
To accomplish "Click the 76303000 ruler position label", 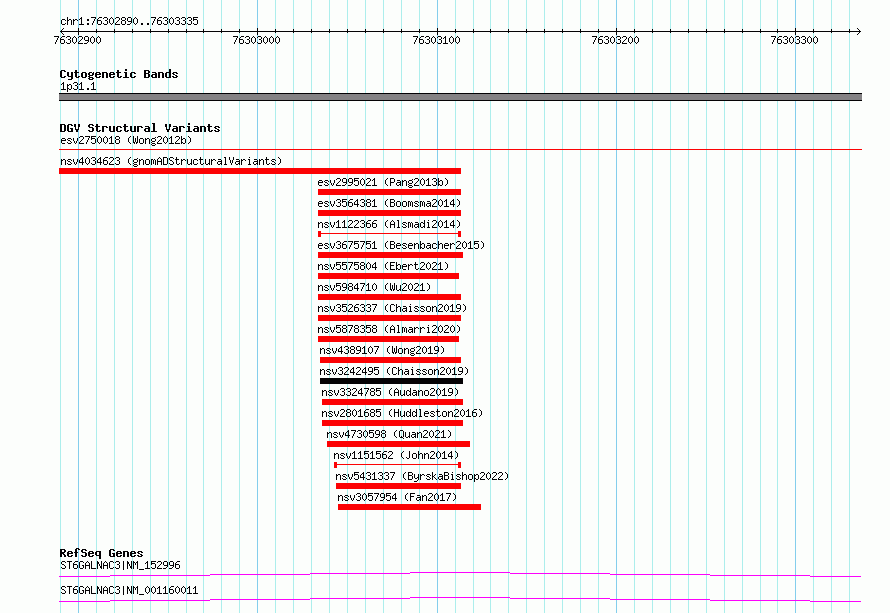I will click(257, 40).
